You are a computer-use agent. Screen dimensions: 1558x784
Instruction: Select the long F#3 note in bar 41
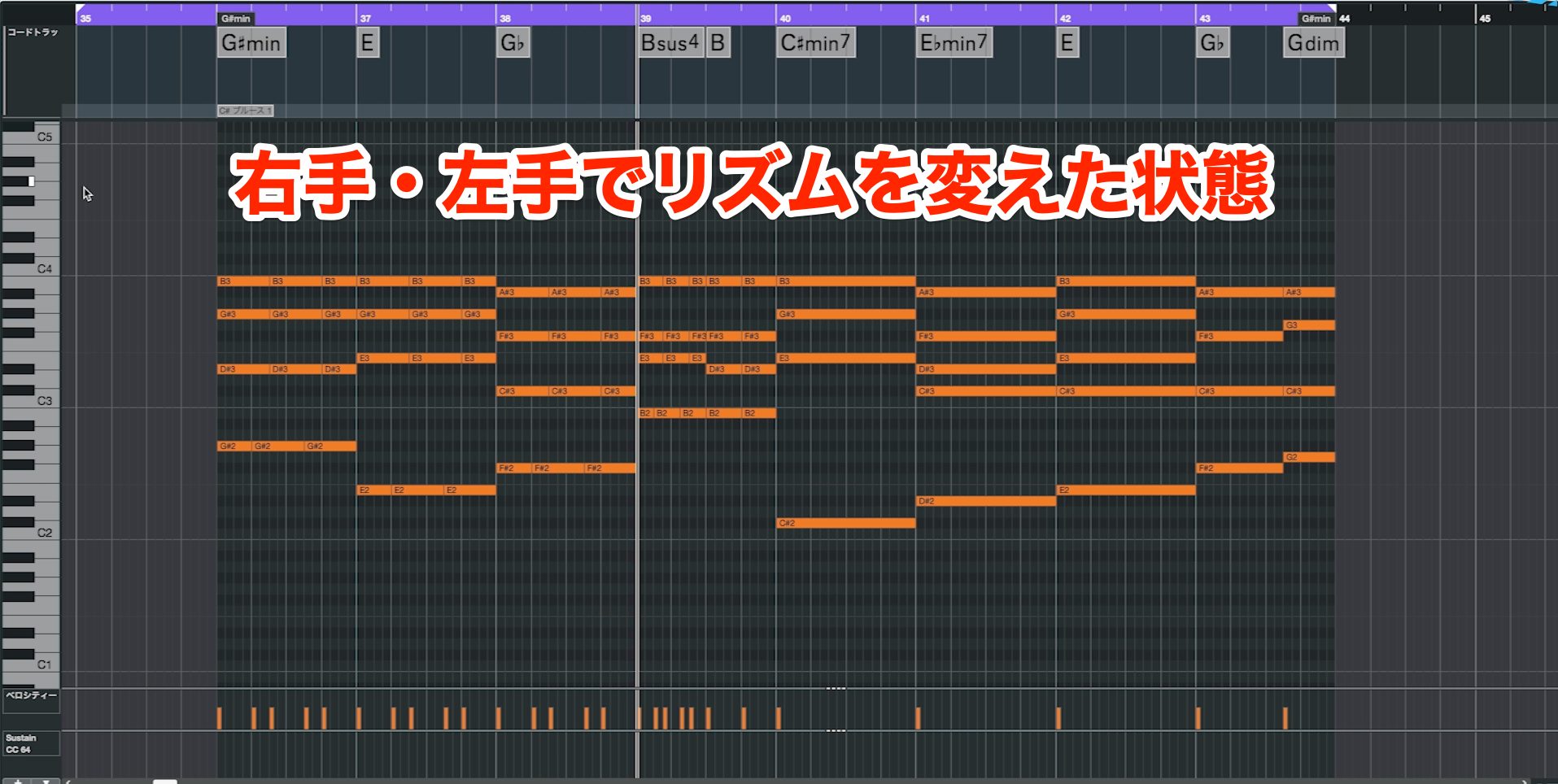coord(986,336)
